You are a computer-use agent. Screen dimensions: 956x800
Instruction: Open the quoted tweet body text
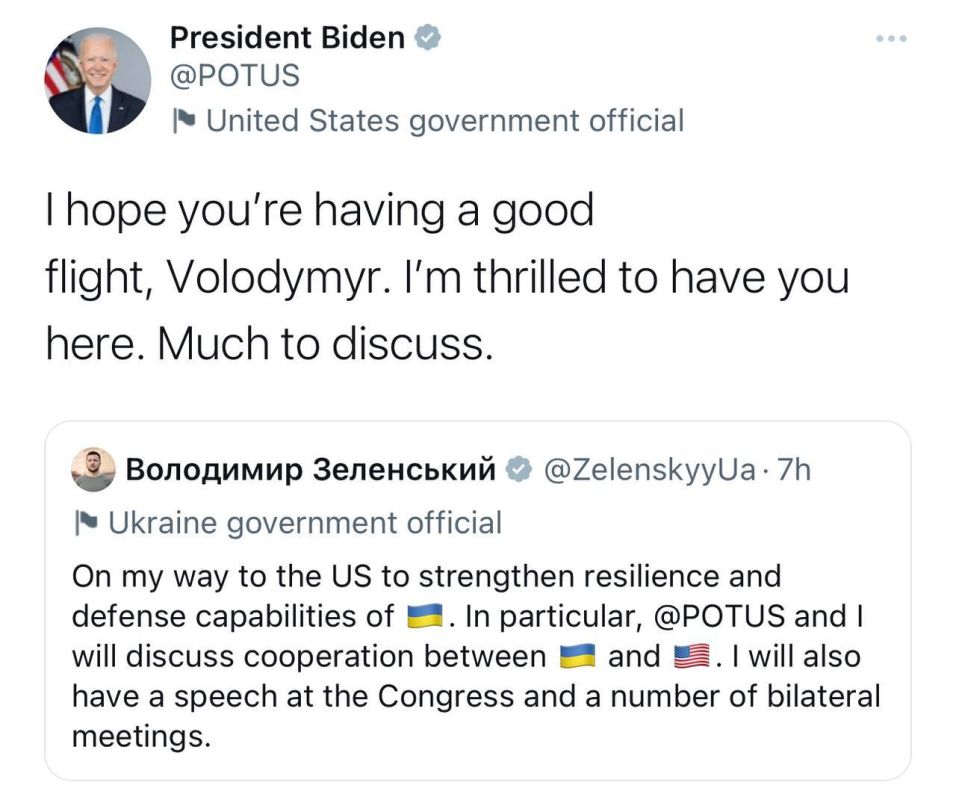(476, 656)
